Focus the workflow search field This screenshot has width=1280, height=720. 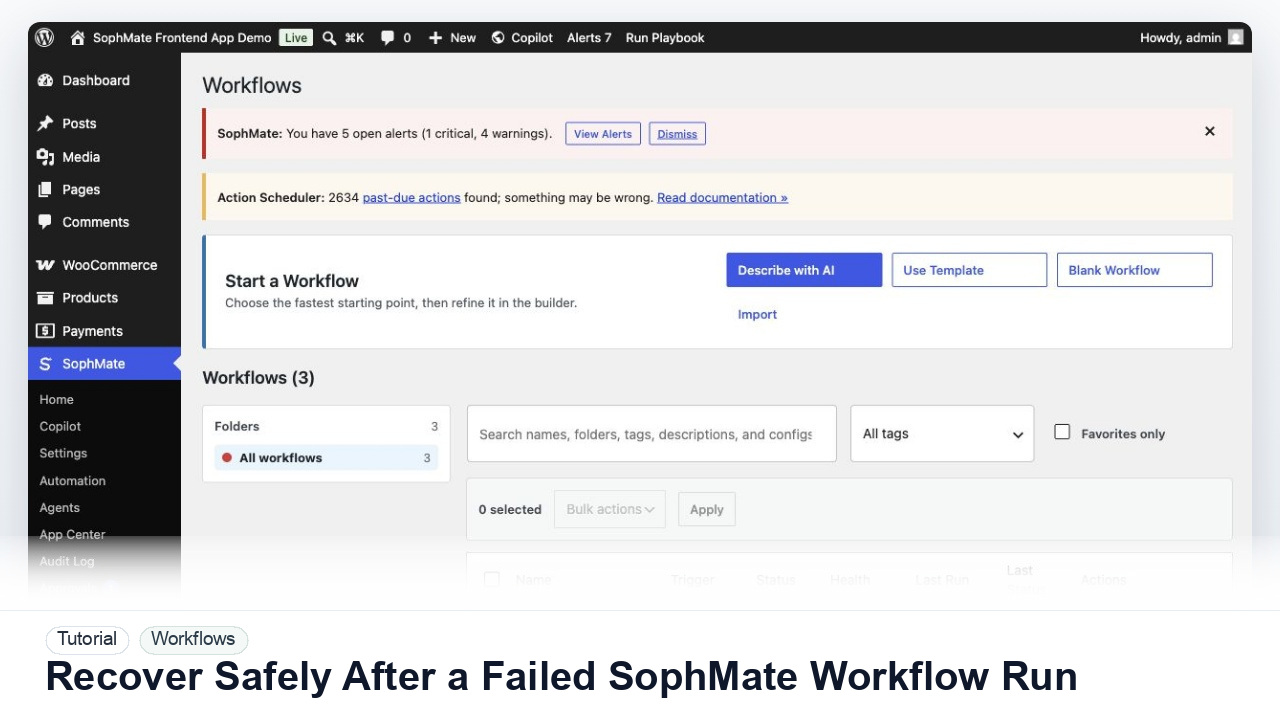click(x=652, y=434)
